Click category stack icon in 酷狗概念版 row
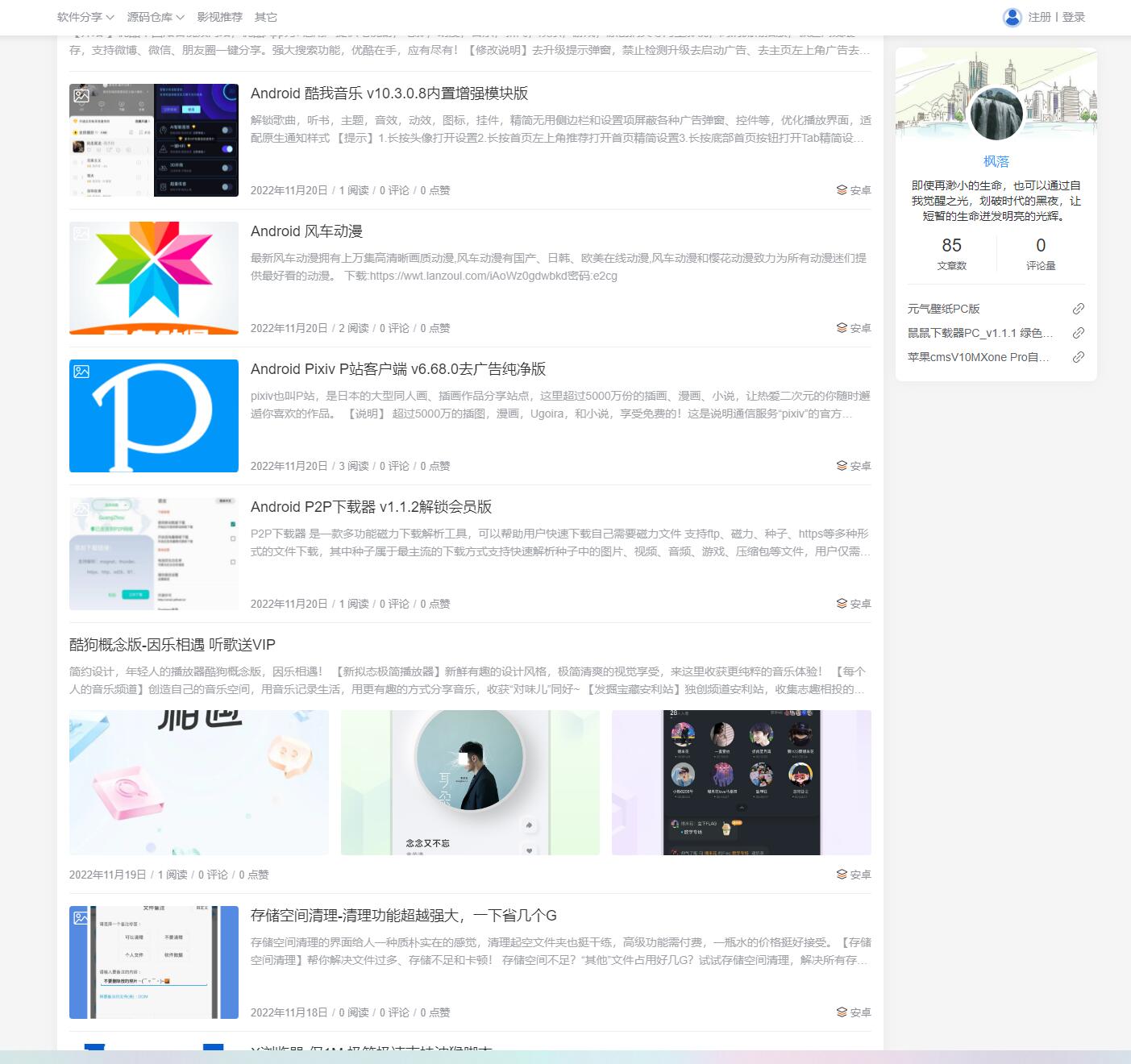Image resolution: width=1131 pixels, height=1064 pixels. pos(842,875)
